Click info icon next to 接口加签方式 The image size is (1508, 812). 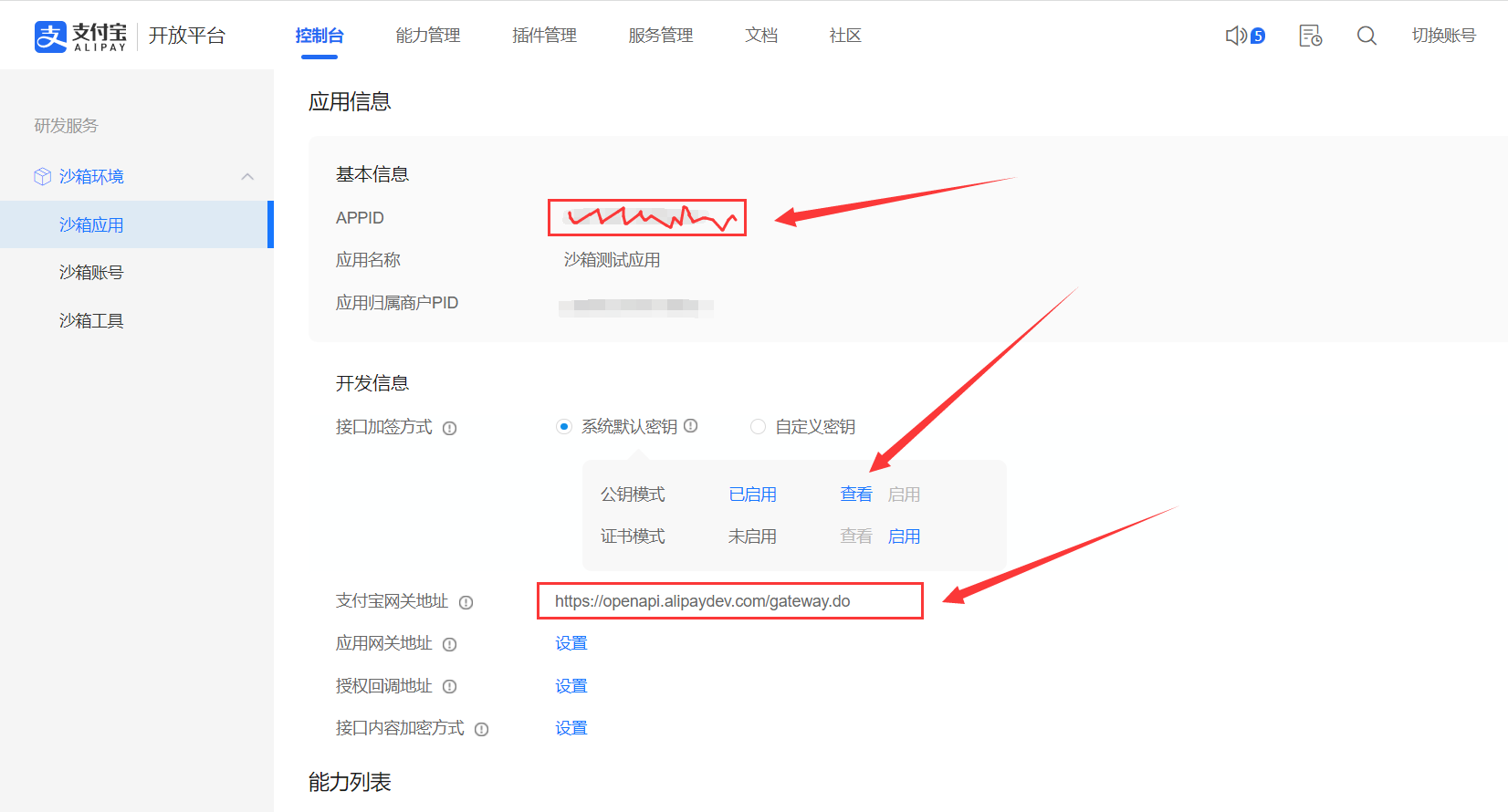pos(449,428)
